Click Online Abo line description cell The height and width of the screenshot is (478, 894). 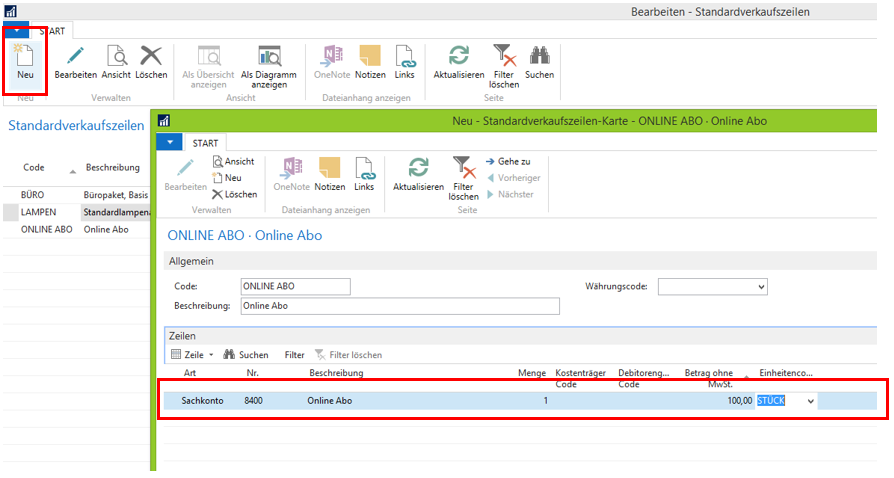tap(330, 401)
